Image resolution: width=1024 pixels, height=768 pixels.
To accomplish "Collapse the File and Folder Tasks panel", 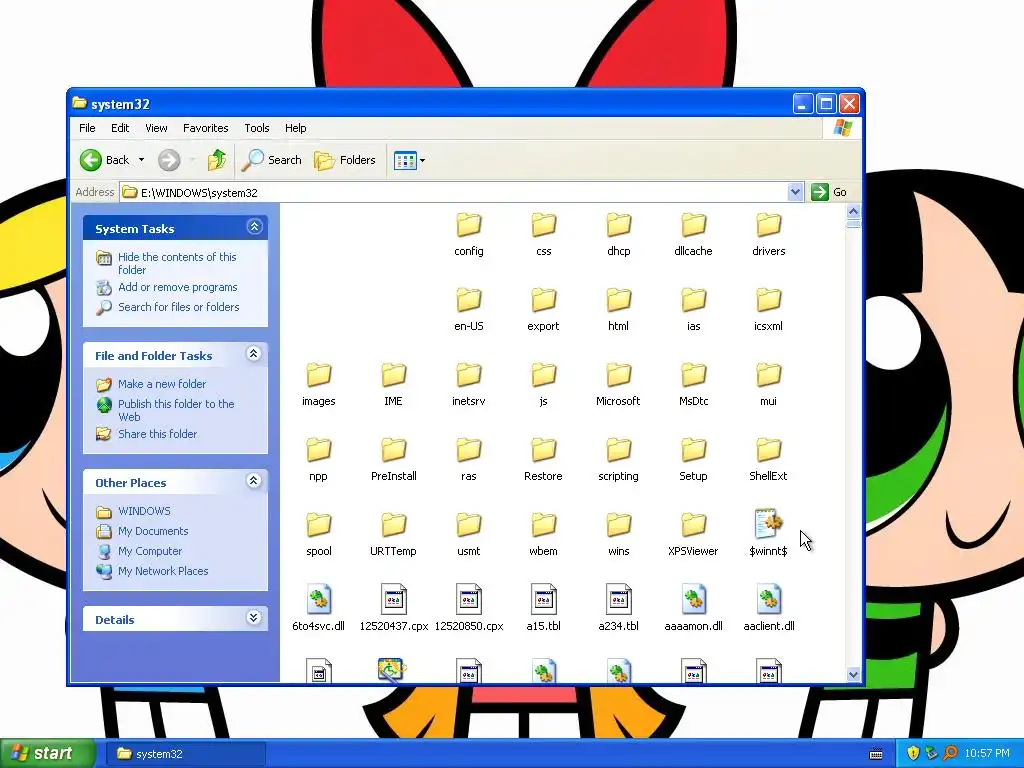I will pyautogui.click(x=254, y=354).
